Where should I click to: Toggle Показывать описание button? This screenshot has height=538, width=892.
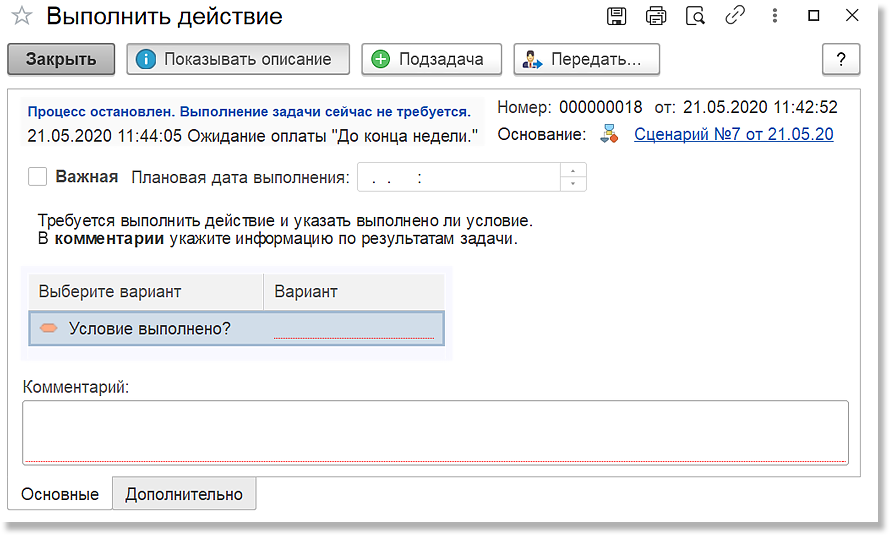pyautogui.click(x=238, y=59)
